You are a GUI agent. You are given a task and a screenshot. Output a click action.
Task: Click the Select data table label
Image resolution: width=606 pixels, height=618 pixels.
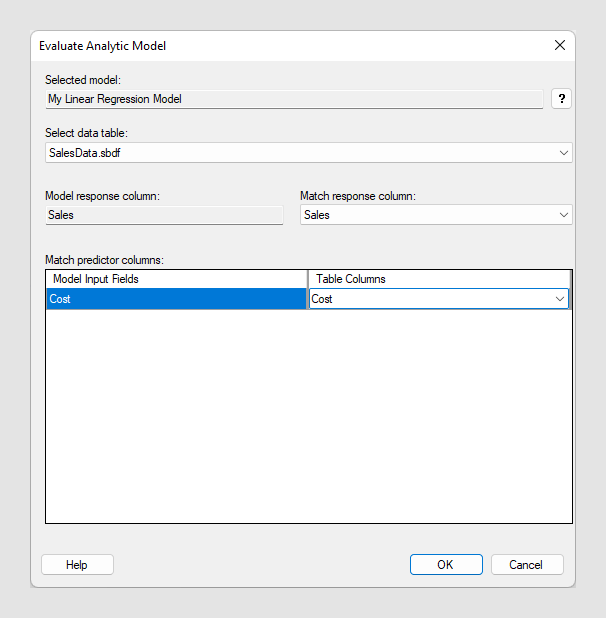coord(86,133)
